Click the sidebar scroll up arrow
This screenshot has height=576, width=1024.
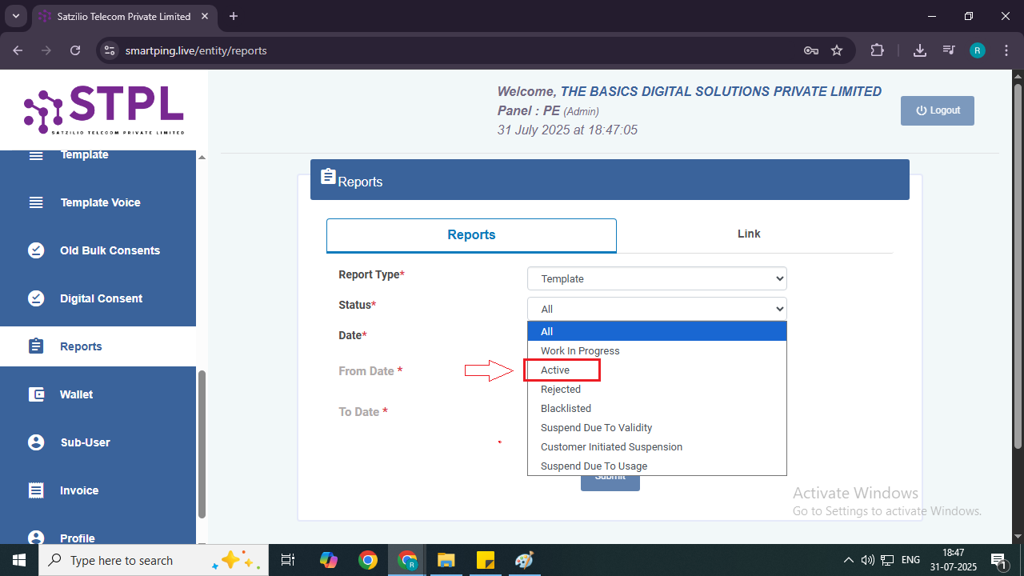click(x=202, y=157)
